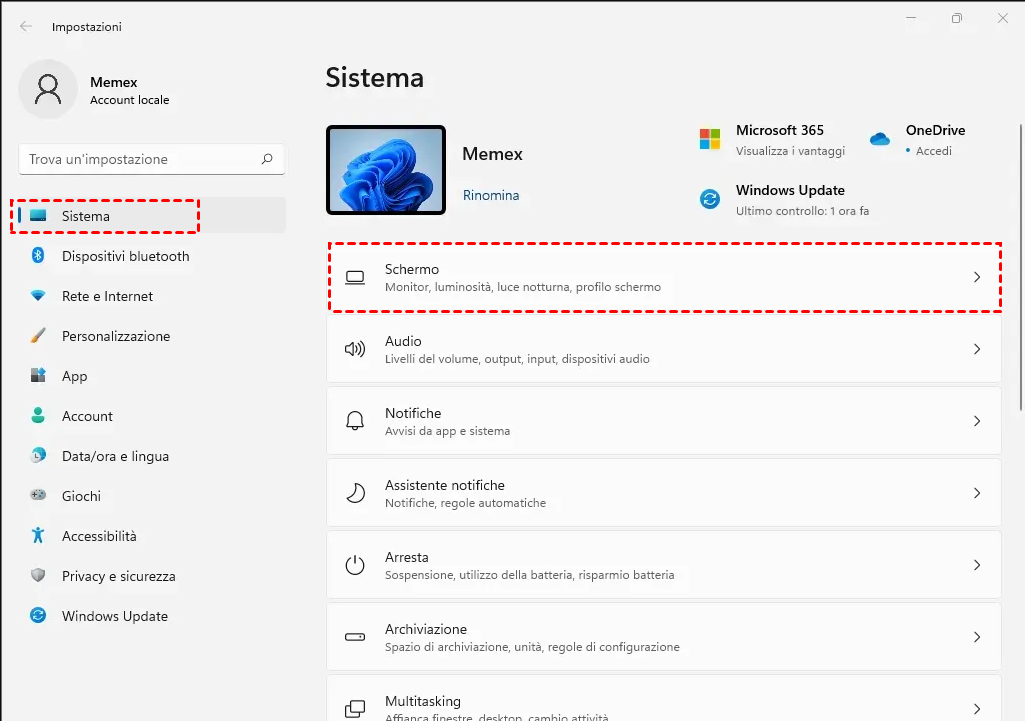The width and height of the screenshot is (1025, 721).
Task: Expand the Audio settings chevron
Action: click(x=977, y=349)
